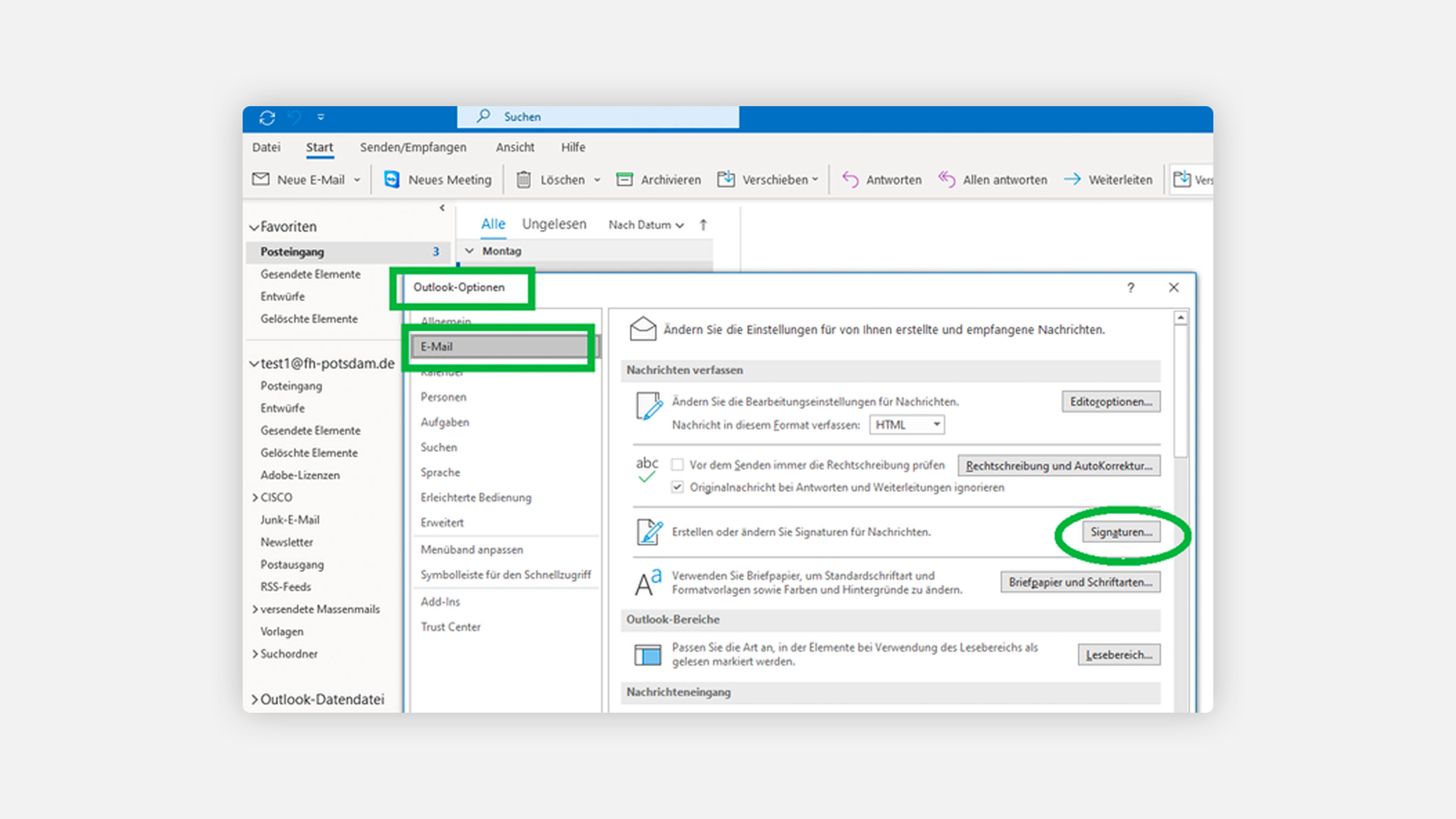
Task: Uncheck Originalnachricht bei Antworten ignorieren
Action: (x=678, y=487)
